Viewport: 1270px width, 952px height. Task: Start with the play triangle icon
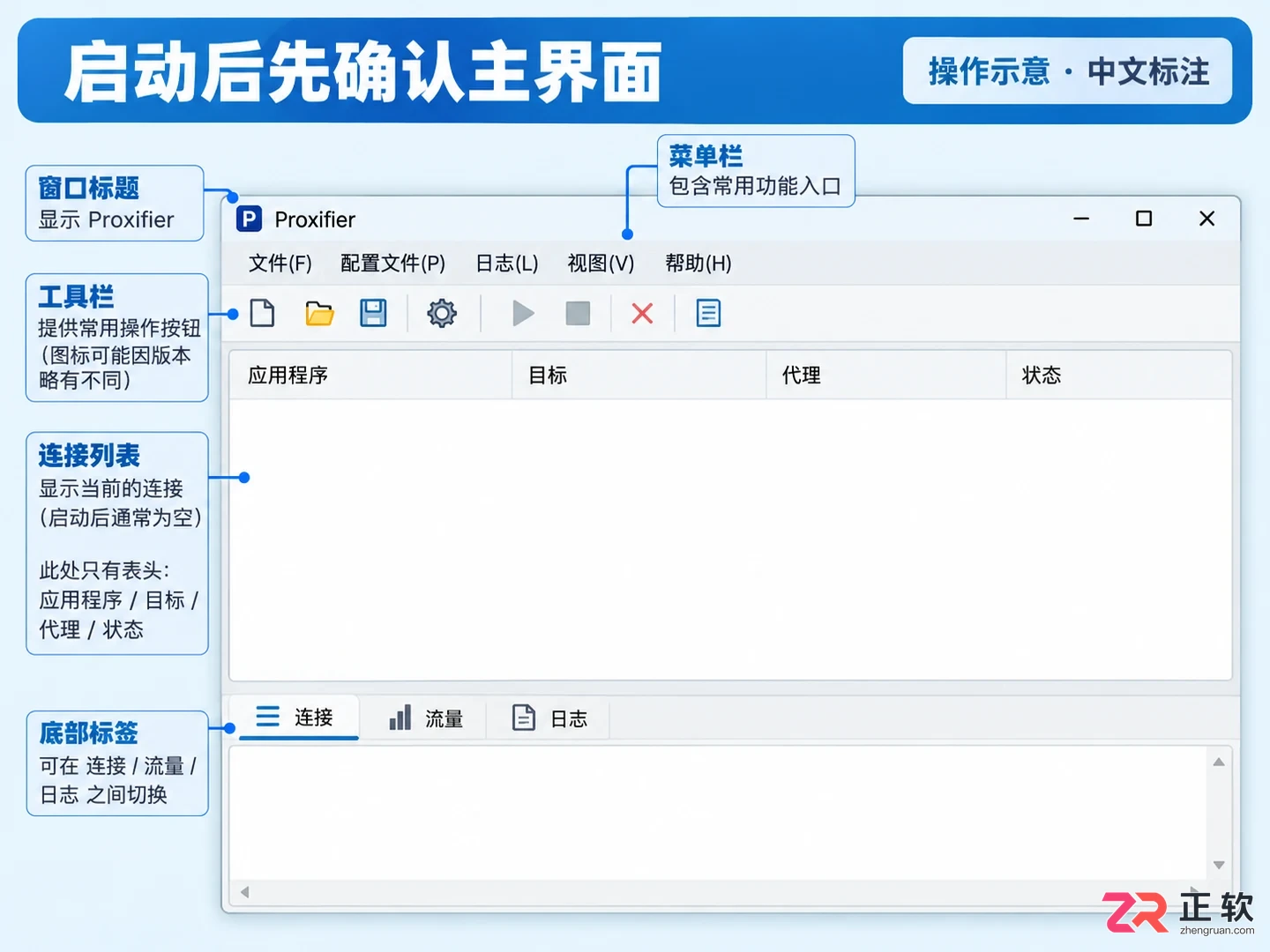(x=523, y=313)
